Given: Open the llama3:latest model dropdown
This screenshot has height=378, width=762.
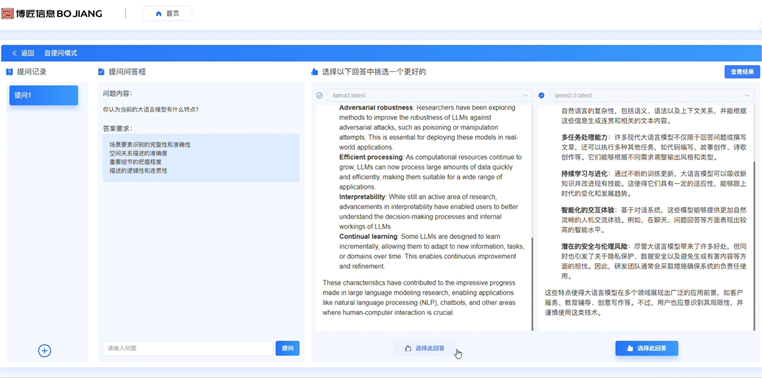Looking at the screenshot, I should click(430, 95).
